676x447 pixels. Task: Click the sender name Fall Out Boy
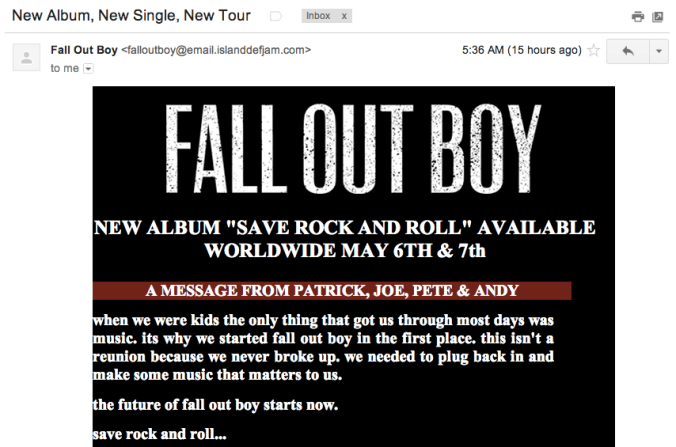(83, 49)
